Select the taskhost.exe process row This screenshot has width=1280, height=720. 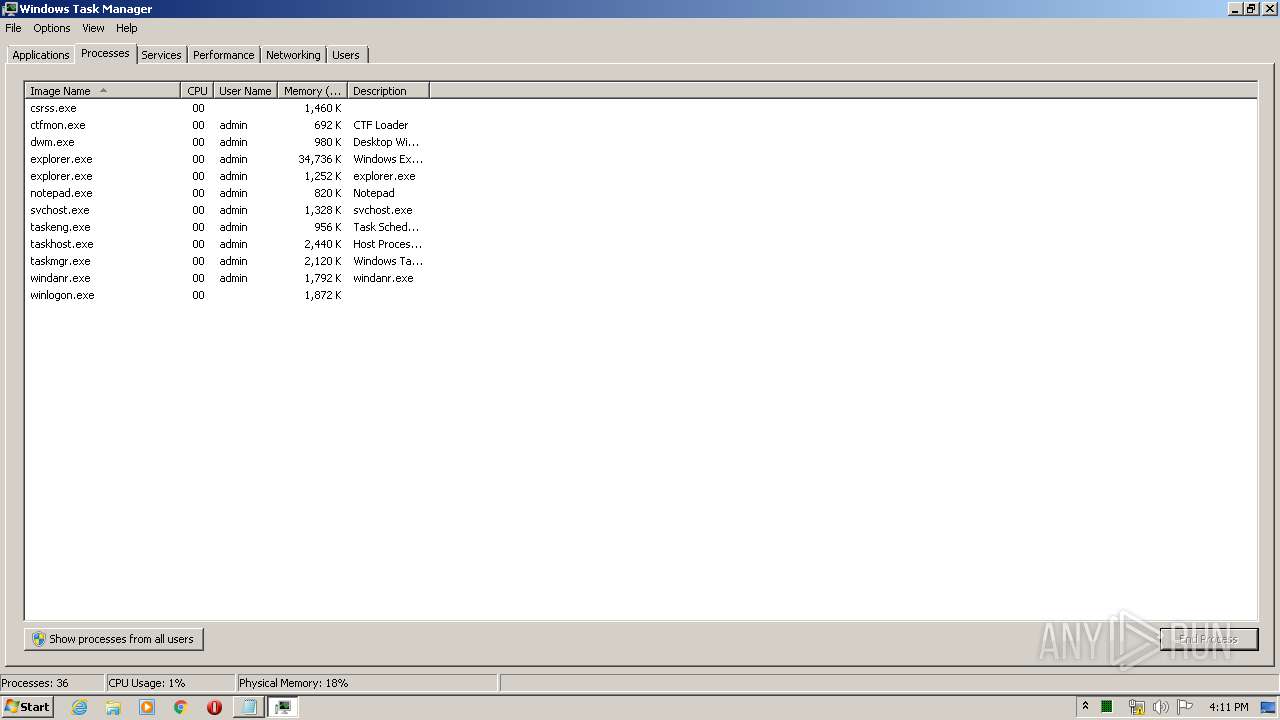click(228, 244)
